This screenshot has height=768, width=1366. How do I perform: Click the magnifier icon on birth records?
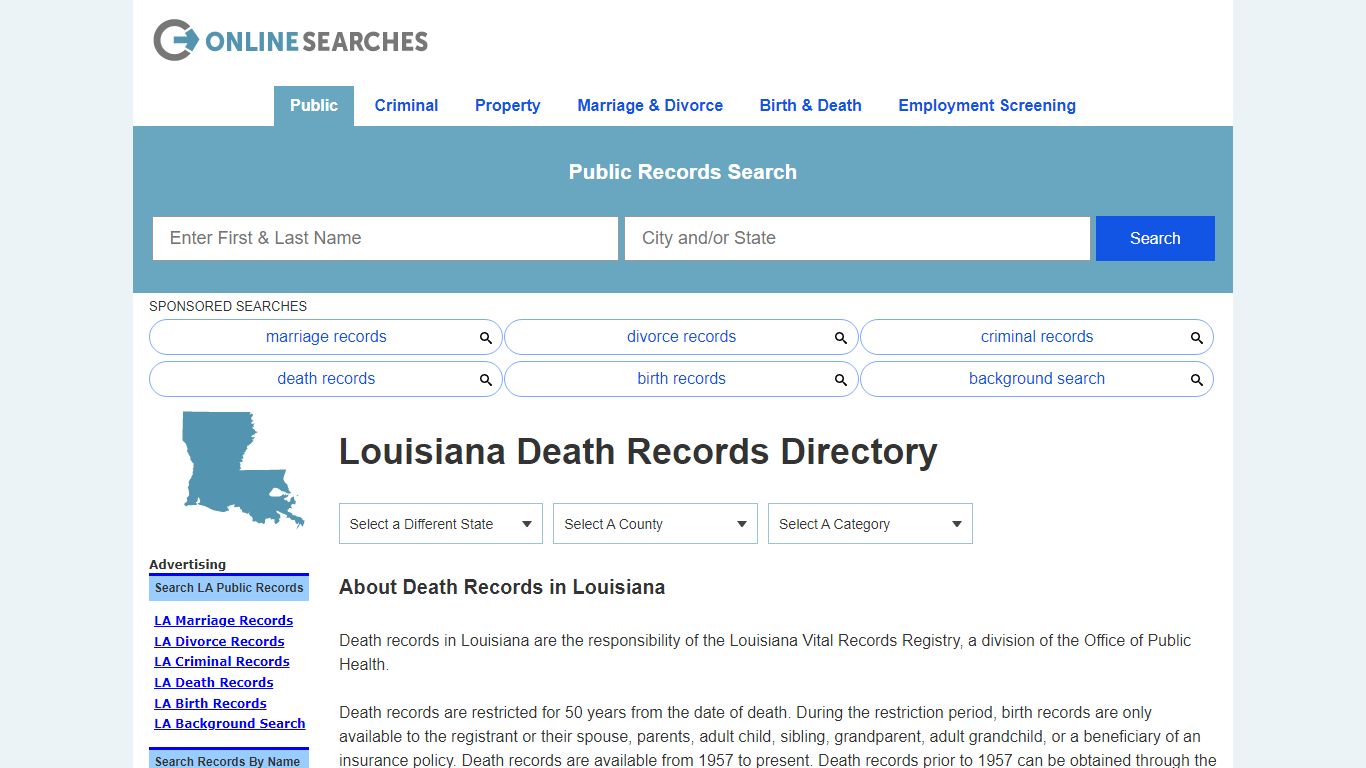(841, 380)
